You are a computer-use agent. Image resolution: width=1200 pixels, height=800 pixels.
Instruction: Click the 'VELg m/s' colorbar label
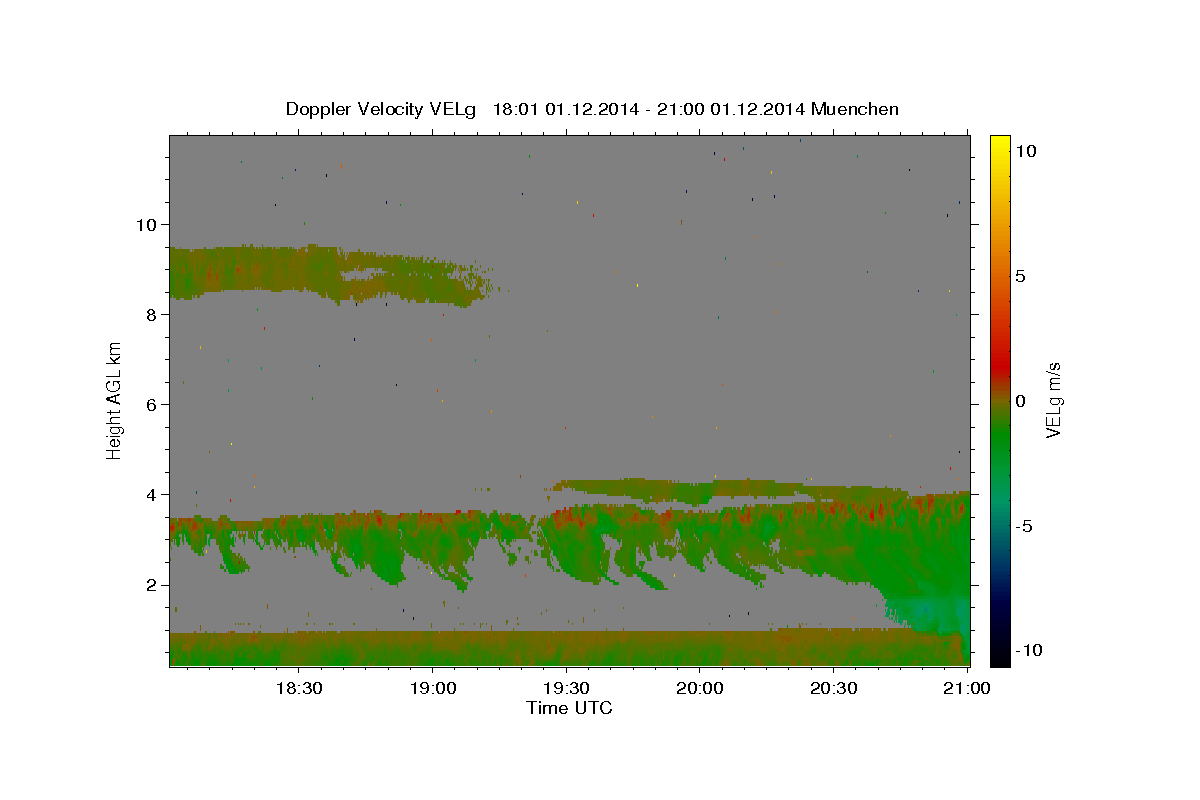coord(1054,401)
